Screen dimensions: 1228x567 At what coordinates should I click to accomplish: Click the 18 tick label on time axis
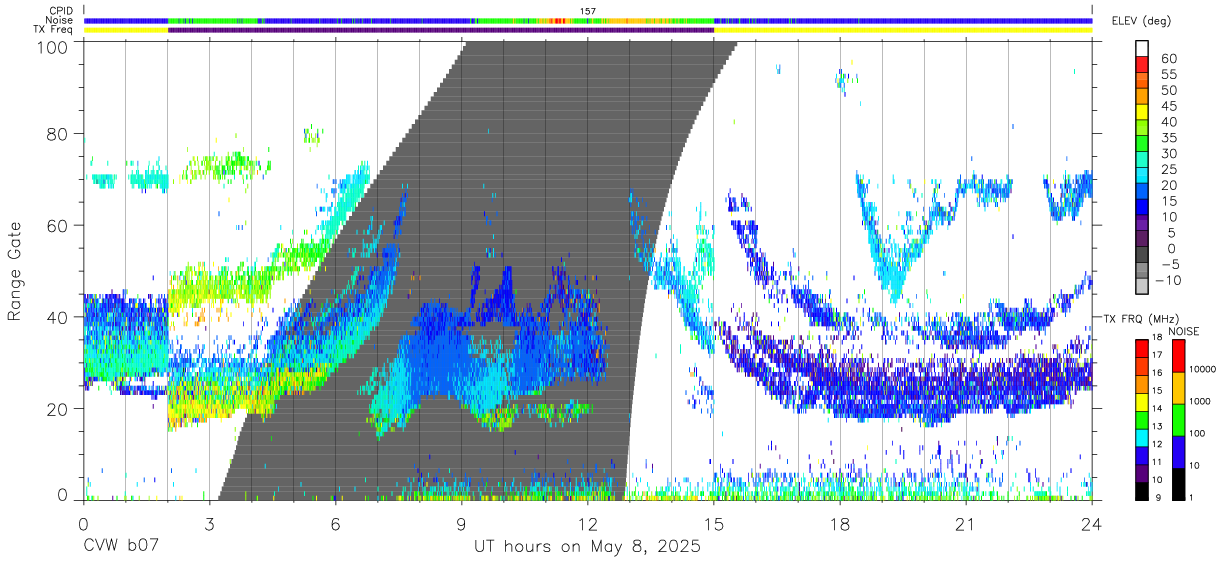pos(839,525)
